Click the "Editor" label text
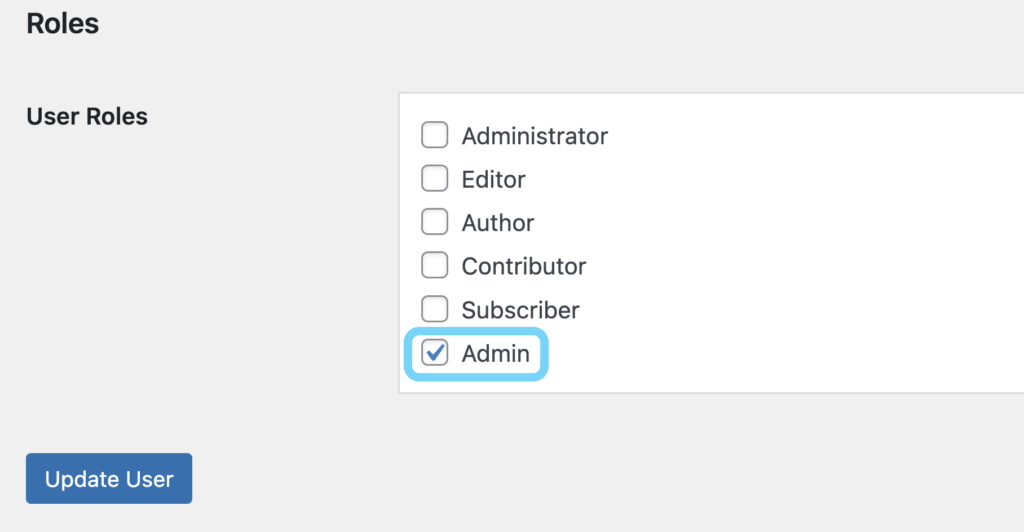The image size is (1024, 532). click(493, 180)
